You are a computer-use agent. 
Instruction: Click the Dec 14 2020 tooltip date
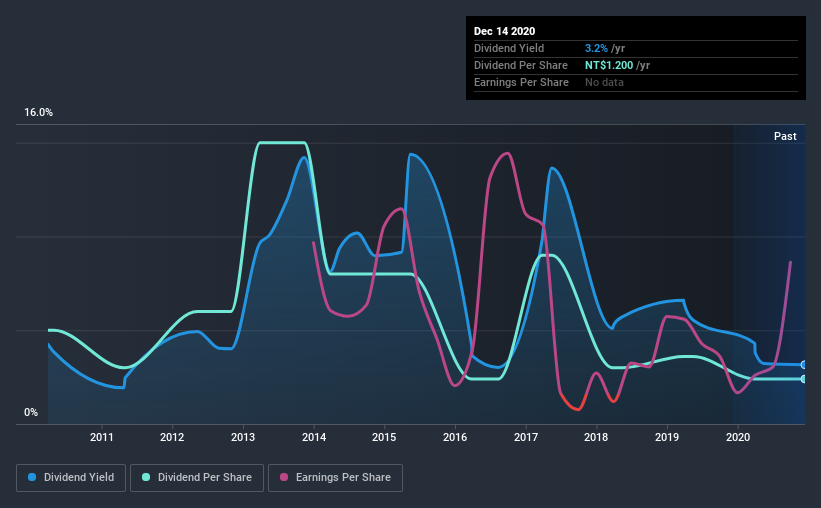(504, 31)
